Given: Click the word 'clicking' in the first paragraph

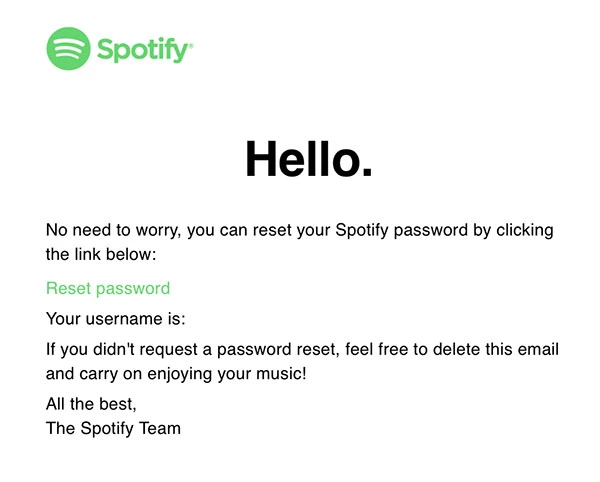Looking at the screenshot, I should [x=525, y=230].
